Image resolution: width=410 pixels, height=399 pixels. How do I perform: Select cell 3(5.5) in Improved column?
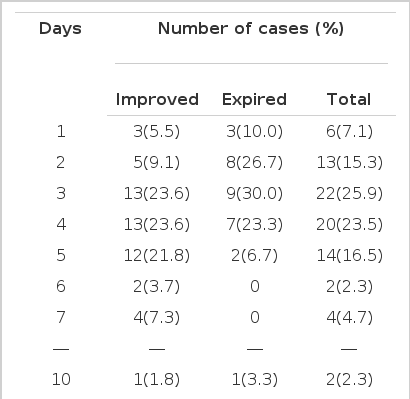pyautogui.click(x=156, y=131)
